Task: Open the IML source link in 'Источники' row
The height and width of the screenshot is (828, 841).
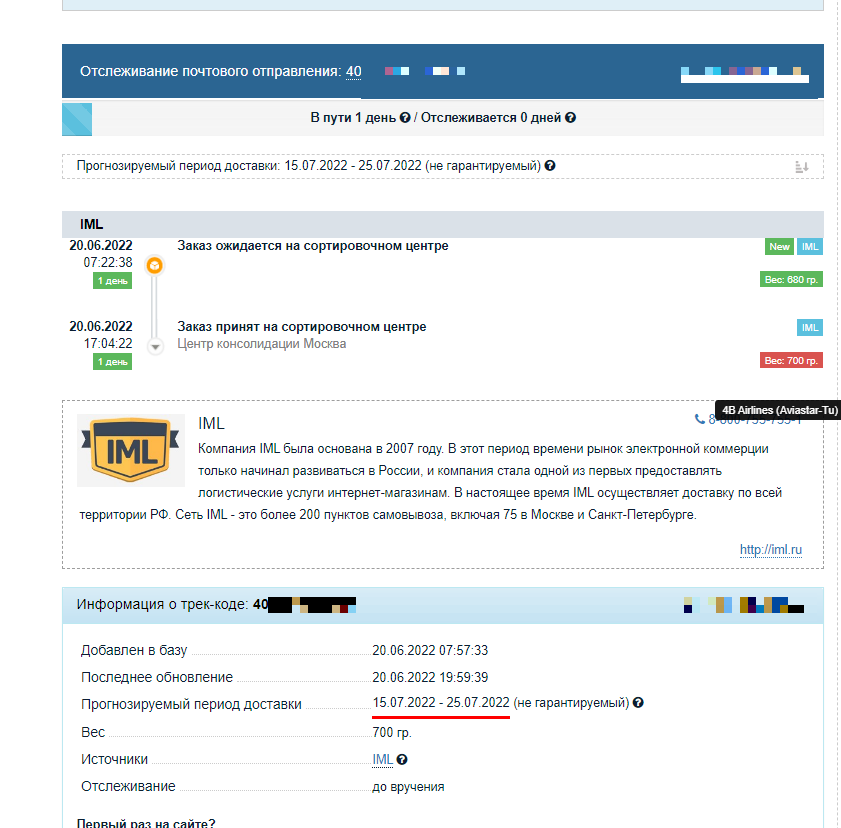Action: [x=382, y=759]
